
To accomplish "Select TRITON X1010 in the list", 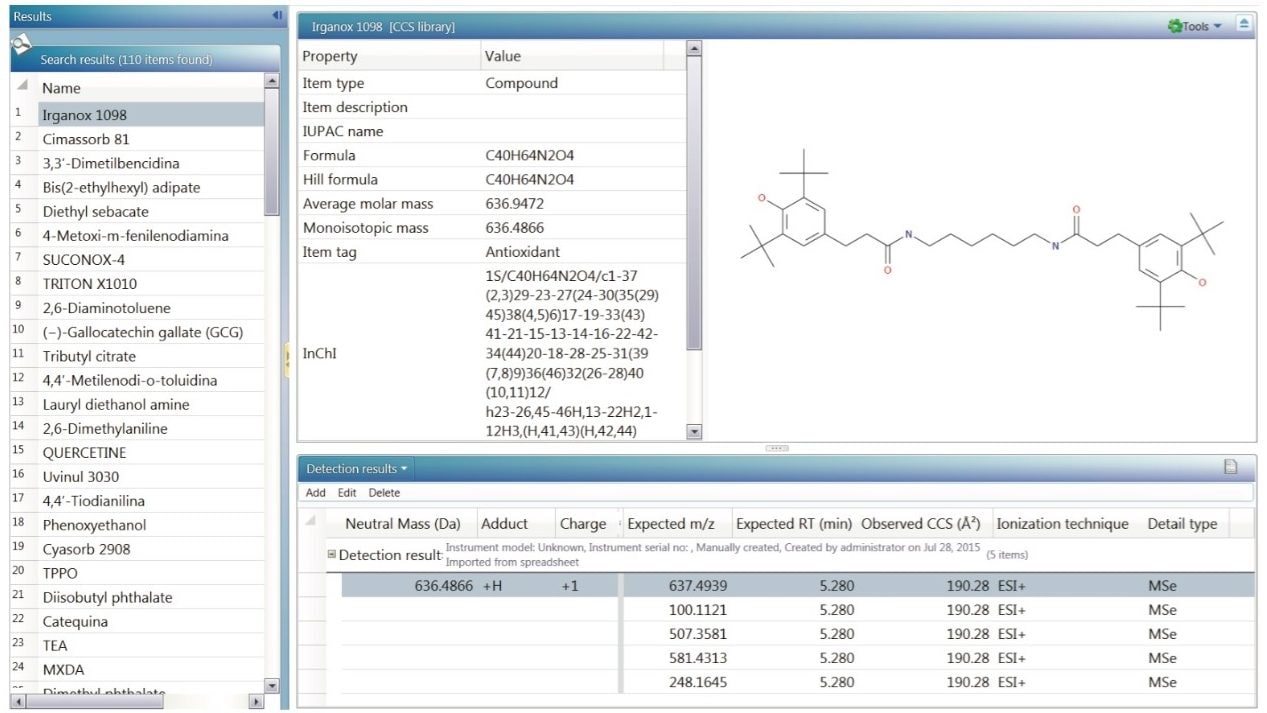I will [151, 283].
